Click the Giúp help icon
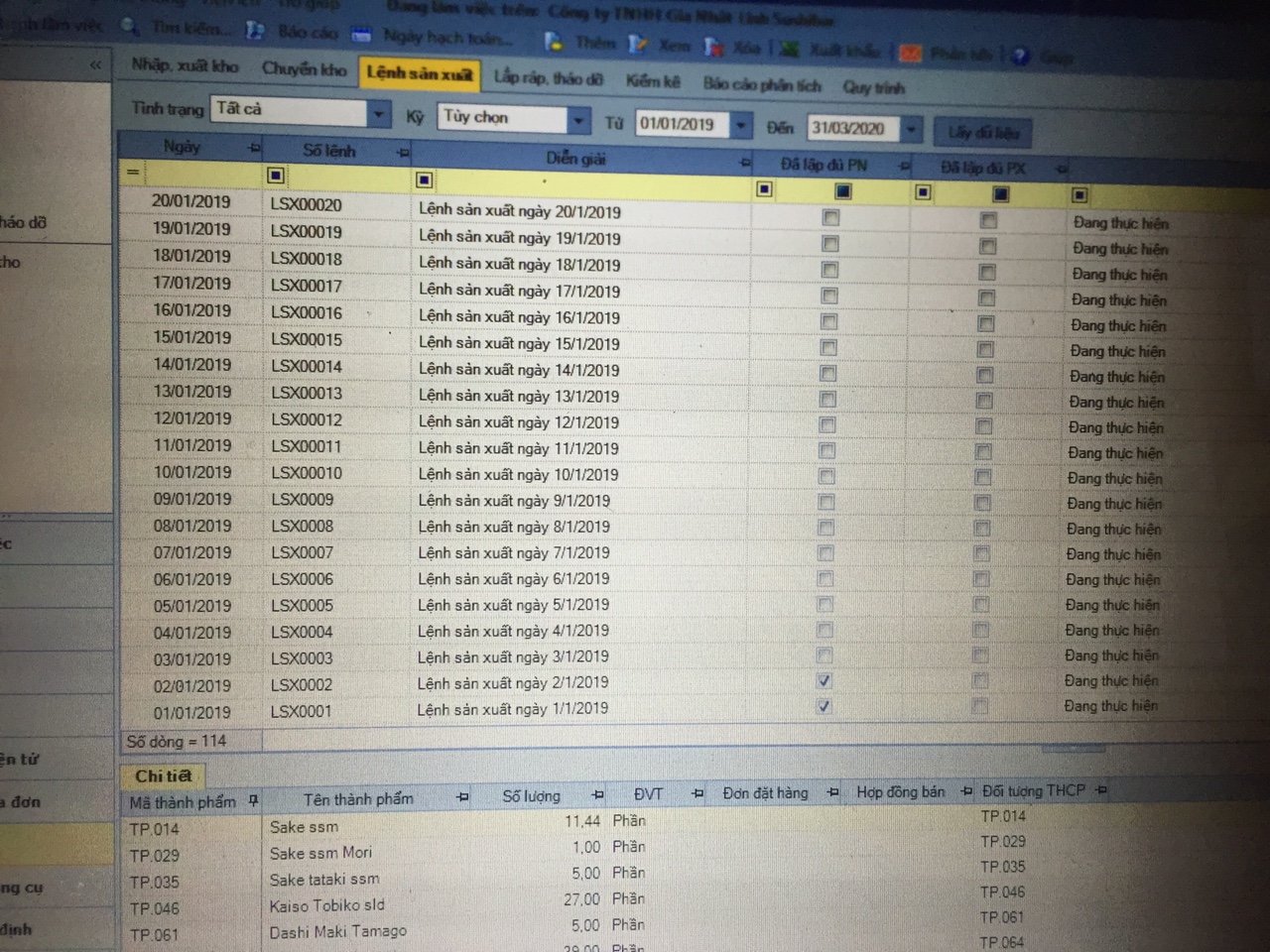Image resolution: width=1270 pixels, height=952 pixels. [1022, 56]
